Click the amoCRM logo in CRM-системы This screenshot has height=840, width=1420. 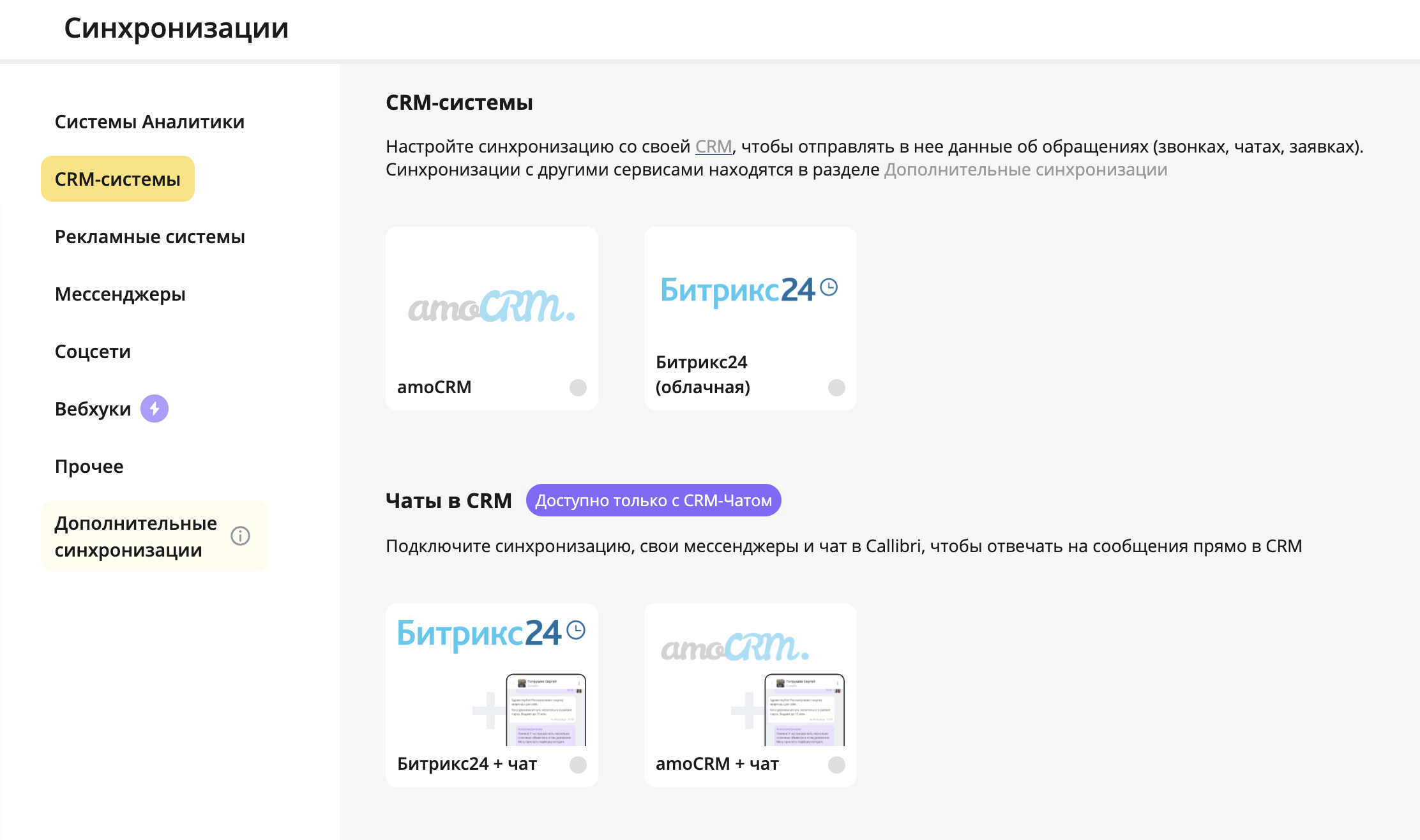pos(492,306)
